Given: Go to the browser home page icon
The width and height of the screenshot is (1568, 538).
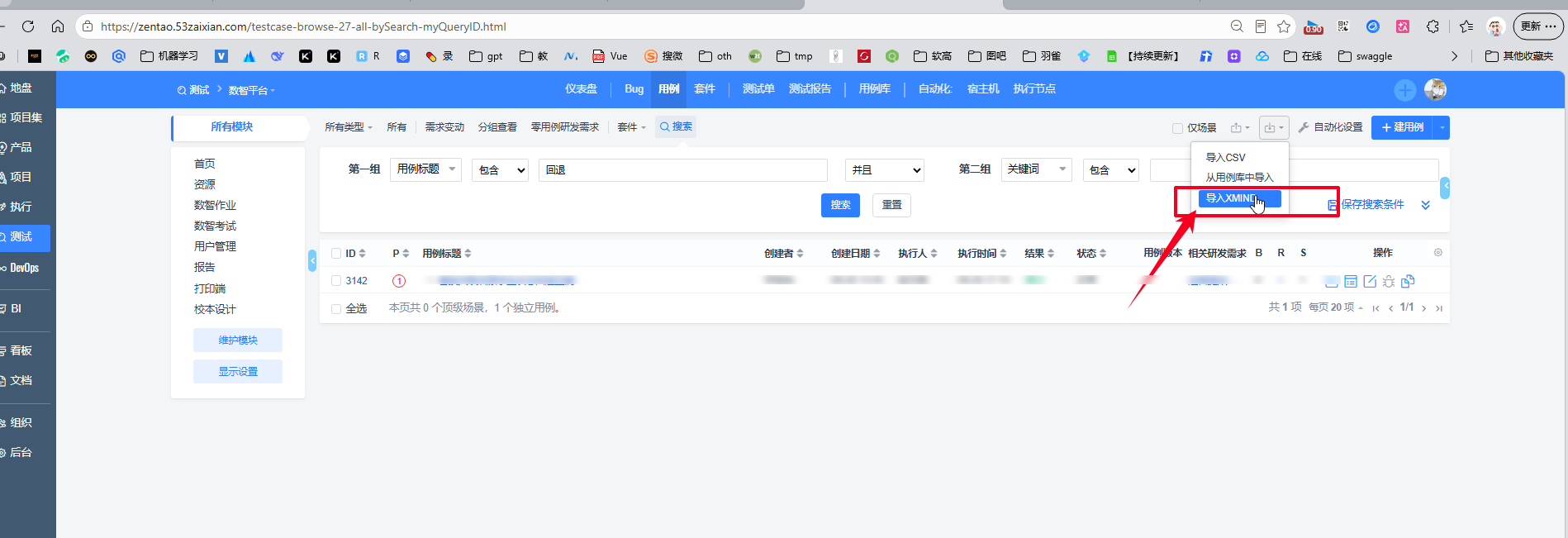Looking at the screenshot, I should pos(58,26).
